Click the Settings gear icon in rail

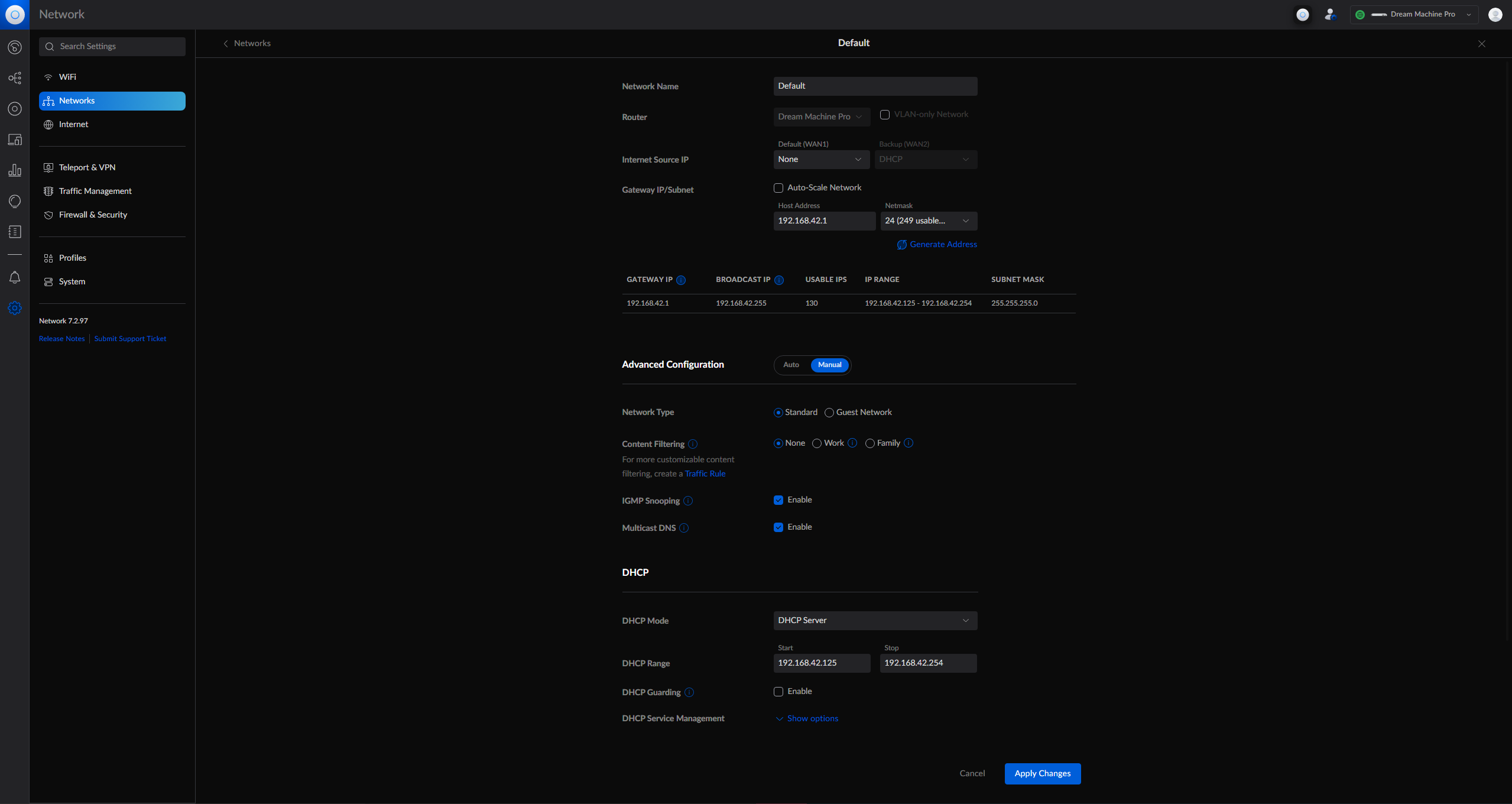15,308
